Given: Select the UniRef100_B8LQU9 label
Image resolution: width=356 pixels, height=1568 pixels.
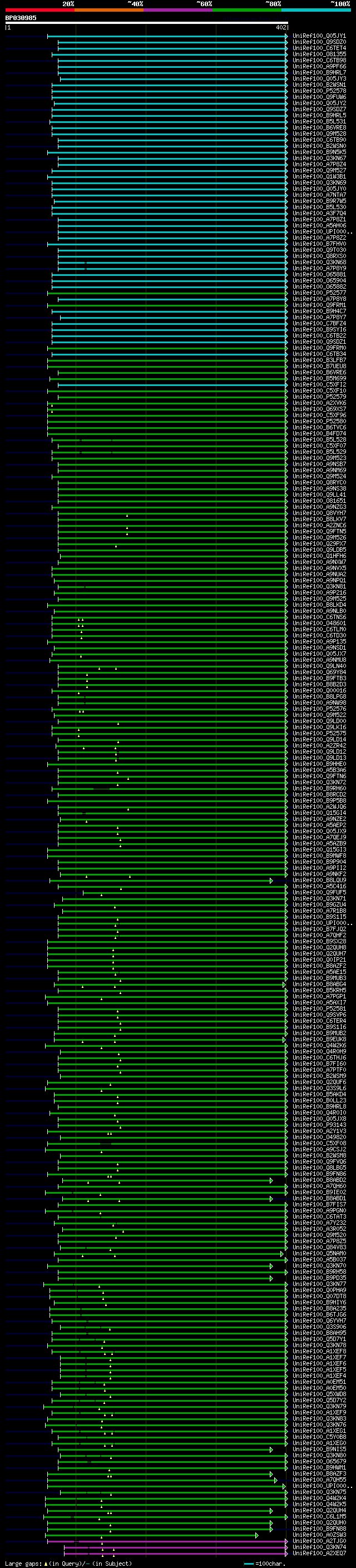Looking at the screenshot, I should [319, 879].
